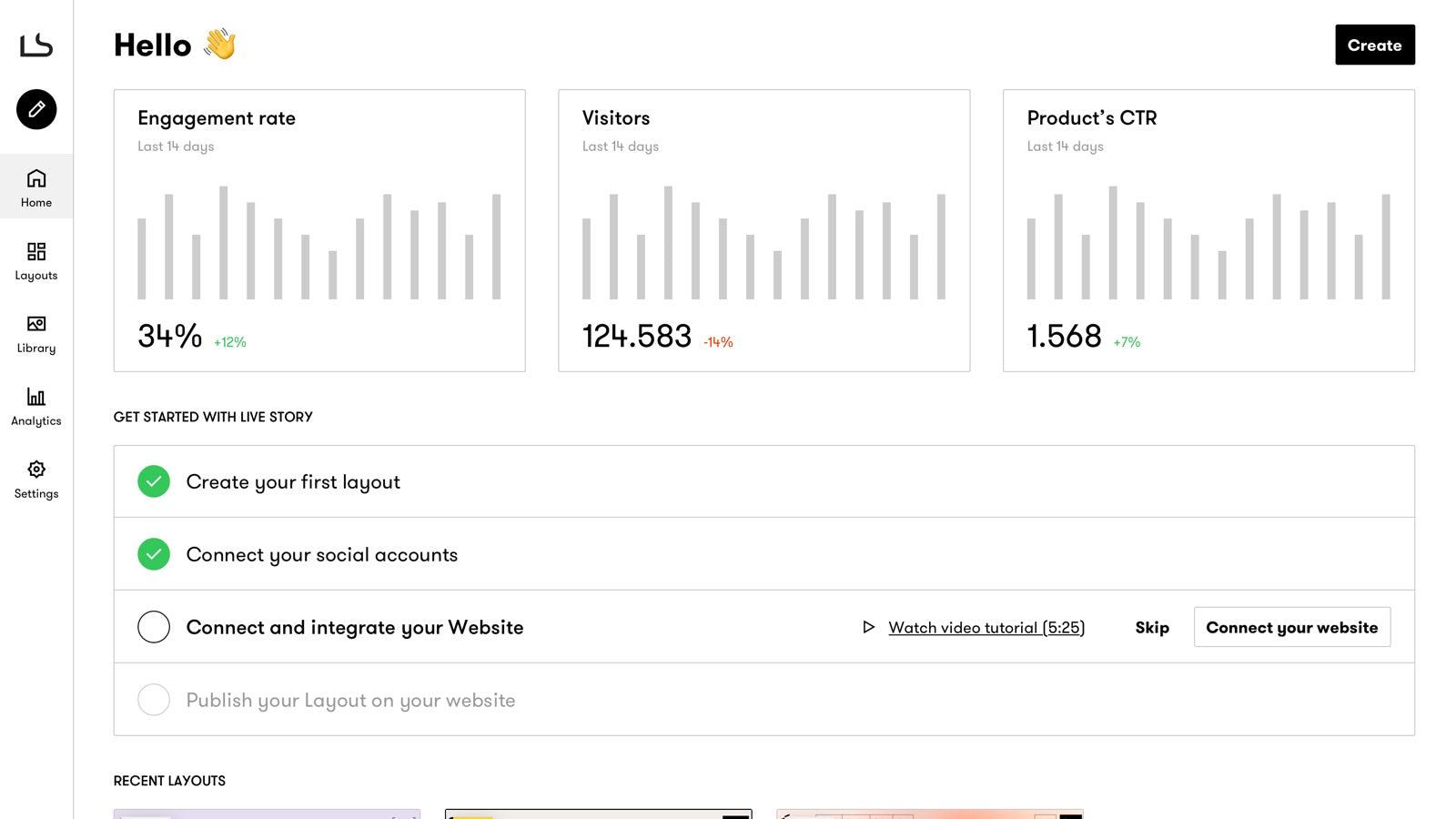The height and width of the screenshot is (819, 1456).
Task: Click the play icon beside video tutorial
Action: (869, 627)
